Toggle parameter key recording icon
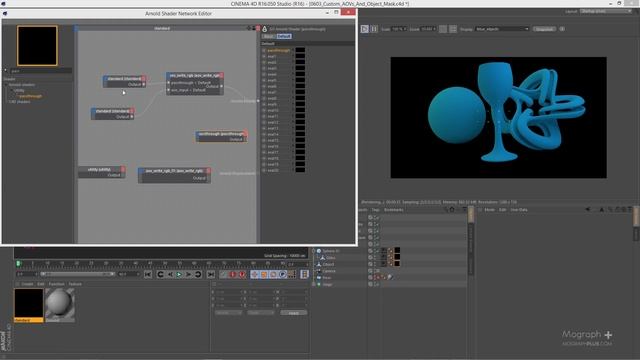 click(282, 274)
